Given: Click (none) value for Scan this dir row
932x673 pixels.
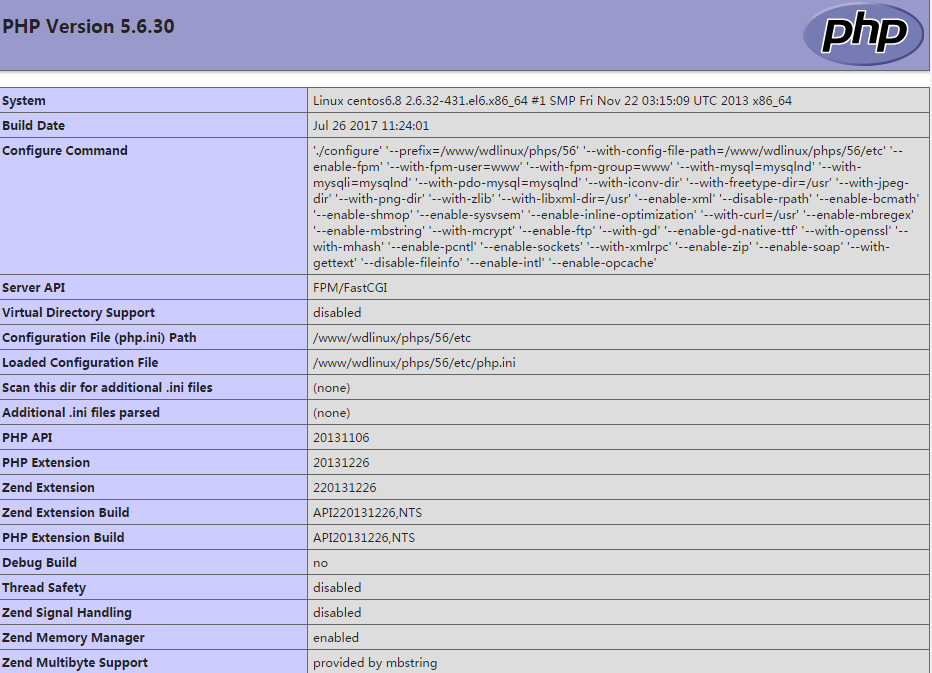Looking at the screenshot, I should pos(332,388).
